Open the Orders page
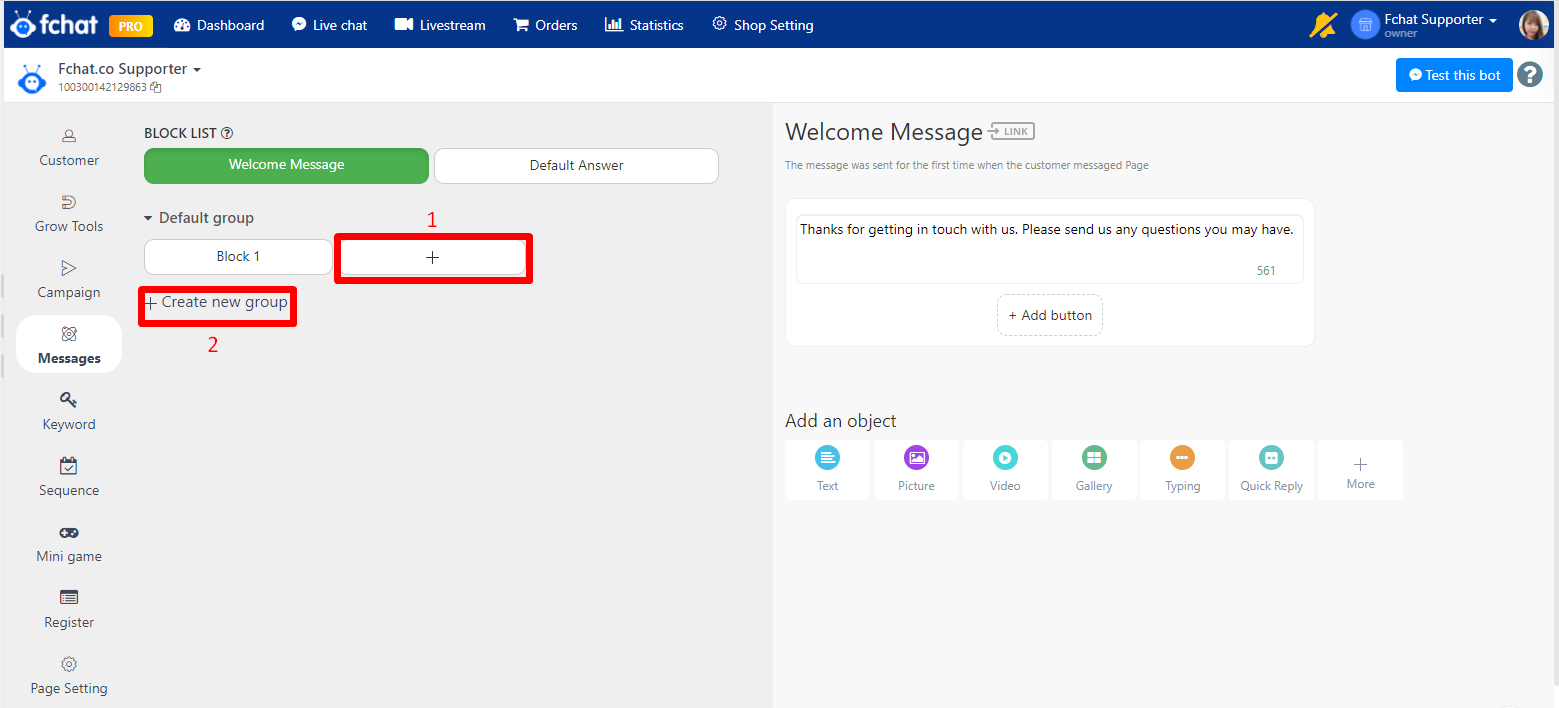 click(x=545, y=25)
